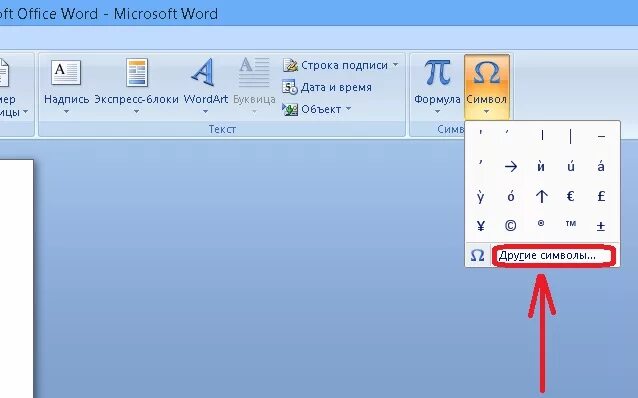638x398 pixels.
Task: Collapse the arrow under Символ
Action: (486, 111)
